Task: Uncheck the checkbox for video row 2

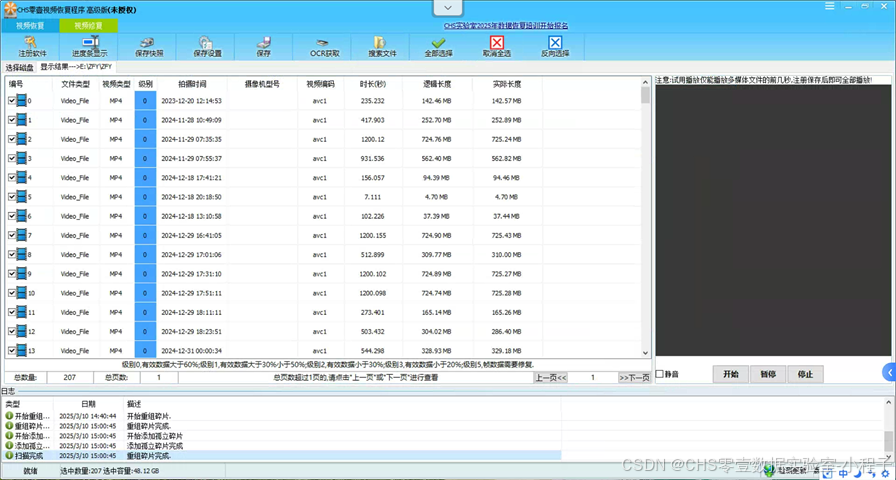Action: point(12,139)
